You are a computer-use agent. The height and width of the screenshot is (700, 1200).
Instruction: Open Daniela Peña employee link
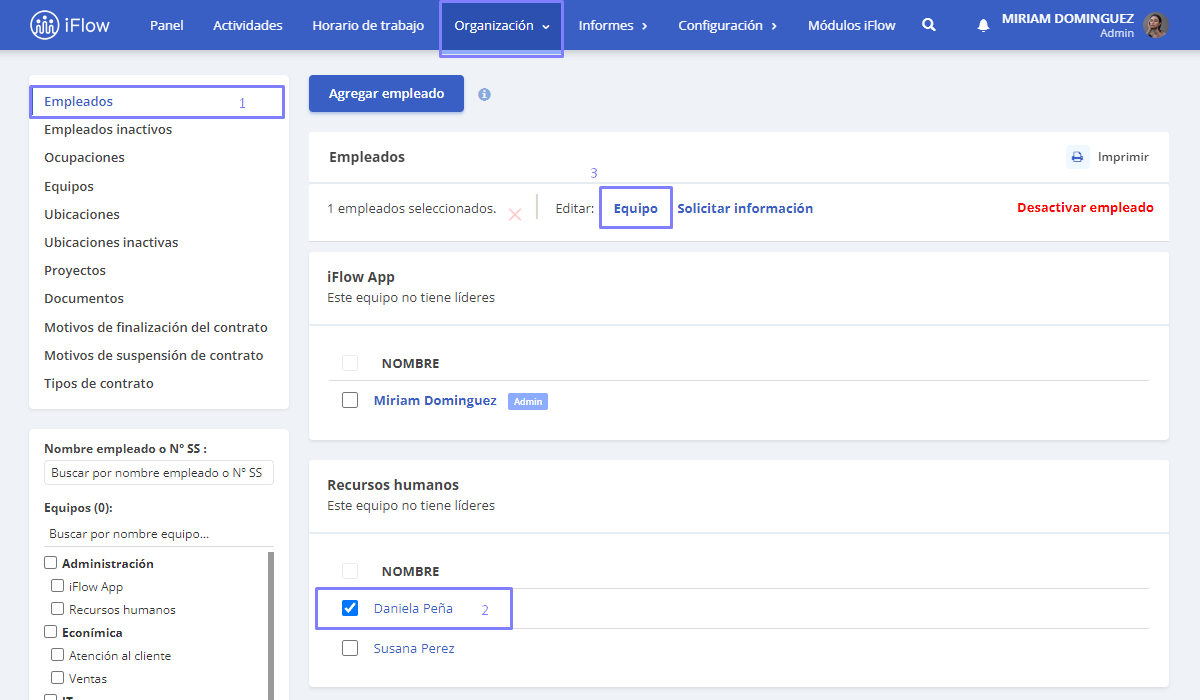coord(413,608)
